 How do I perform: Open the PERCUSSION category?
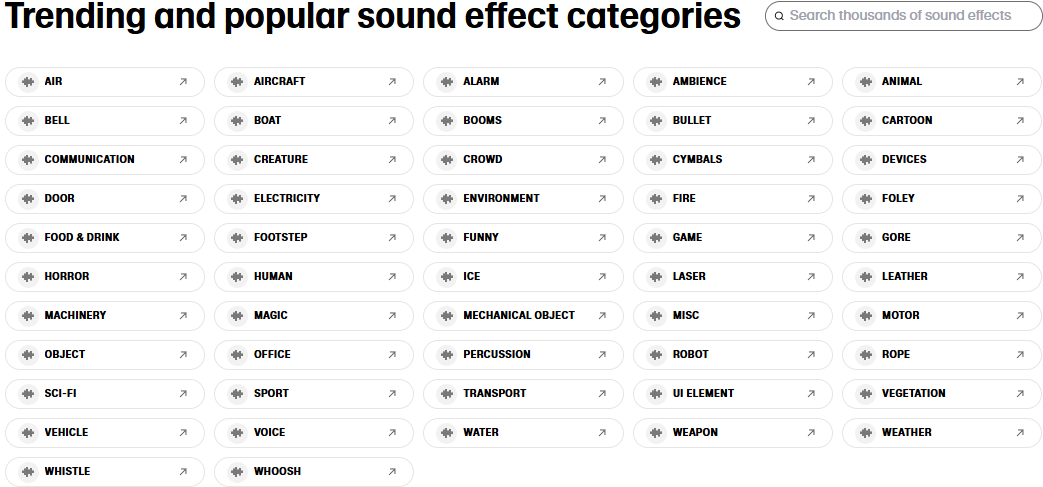(x=523, y=355)
